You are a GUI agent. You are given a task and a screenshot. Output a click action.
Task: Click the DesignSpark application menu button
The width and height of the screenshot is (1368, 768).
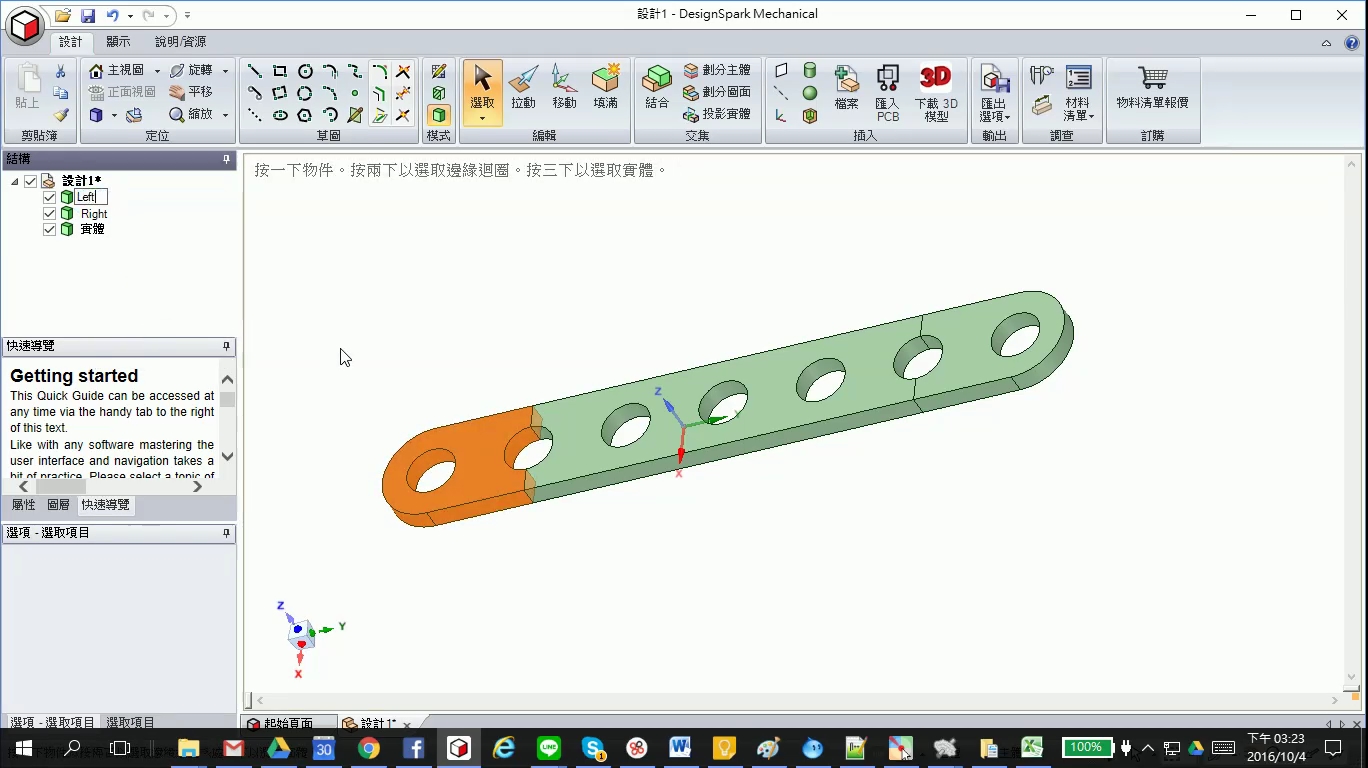pos(24,24)
